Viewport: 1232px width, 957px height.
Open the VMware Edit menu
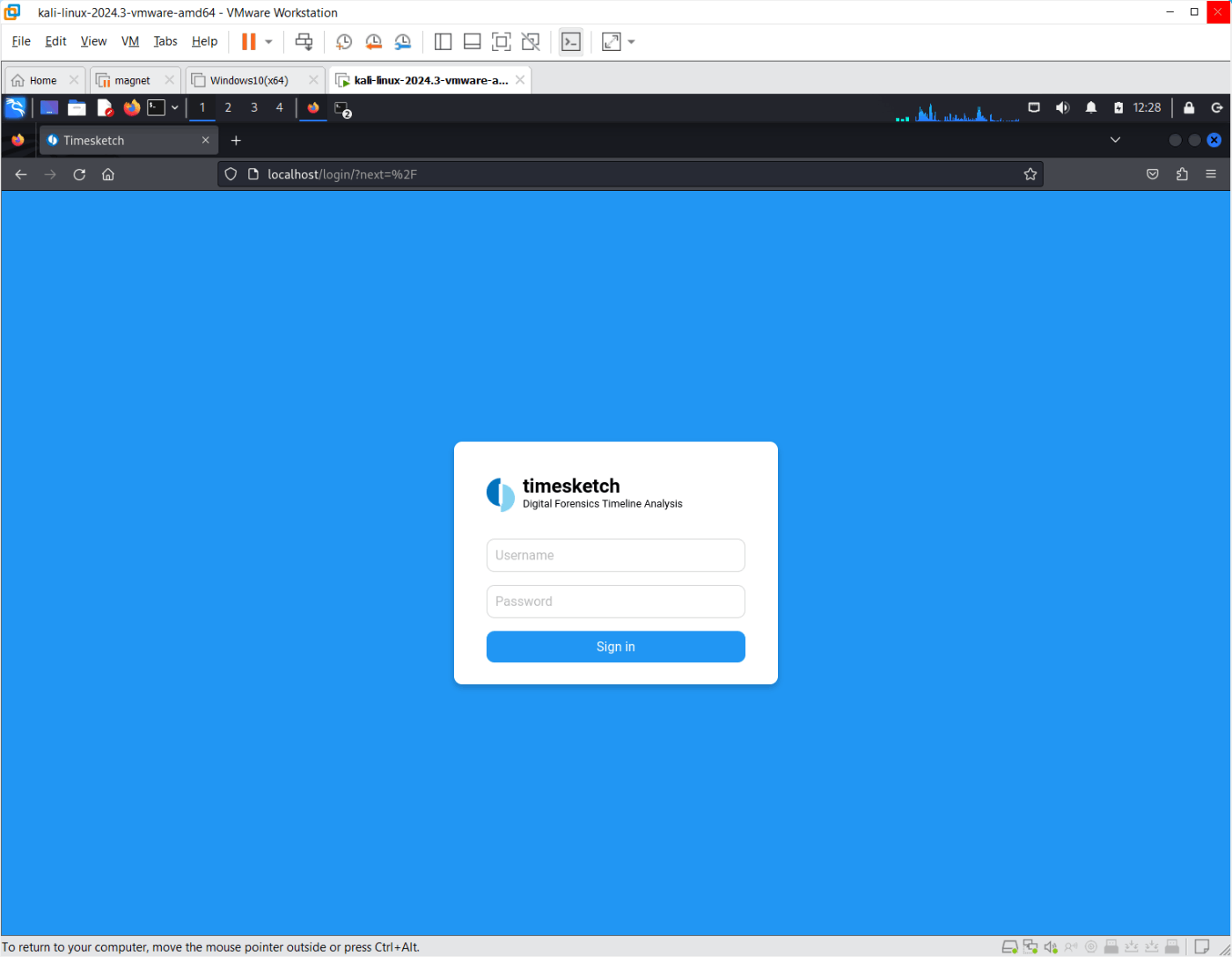55,41
